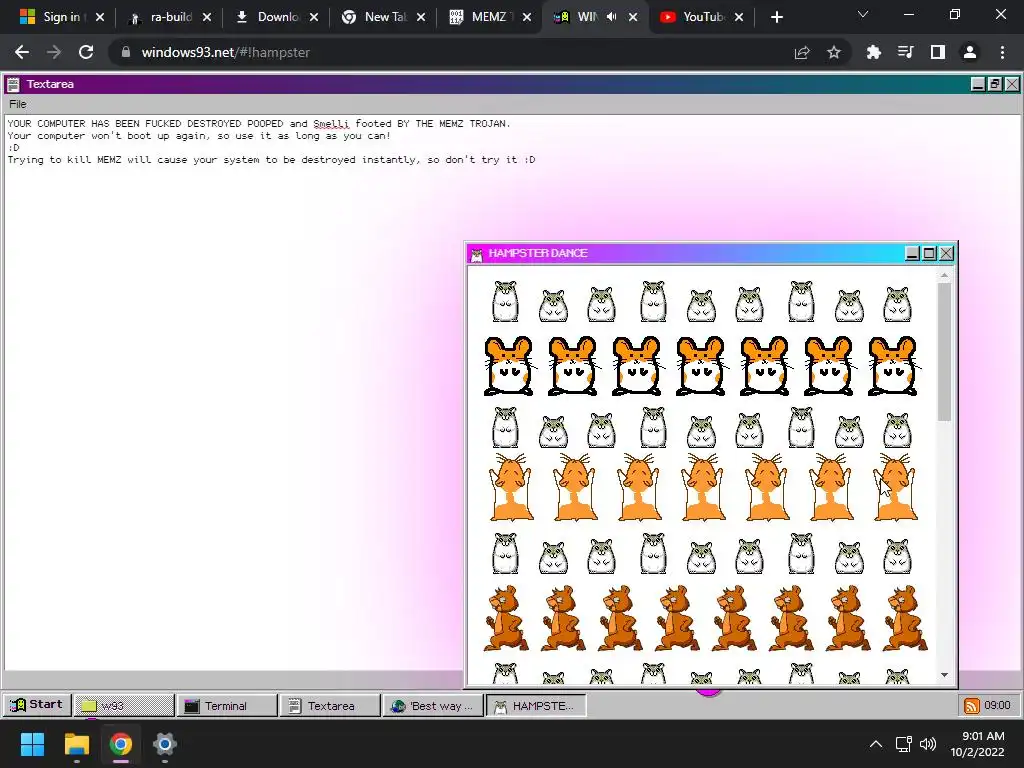Click the site lock icon
Image resolution: width=1024 pixels, height=768 pixels.
point(126,52)
